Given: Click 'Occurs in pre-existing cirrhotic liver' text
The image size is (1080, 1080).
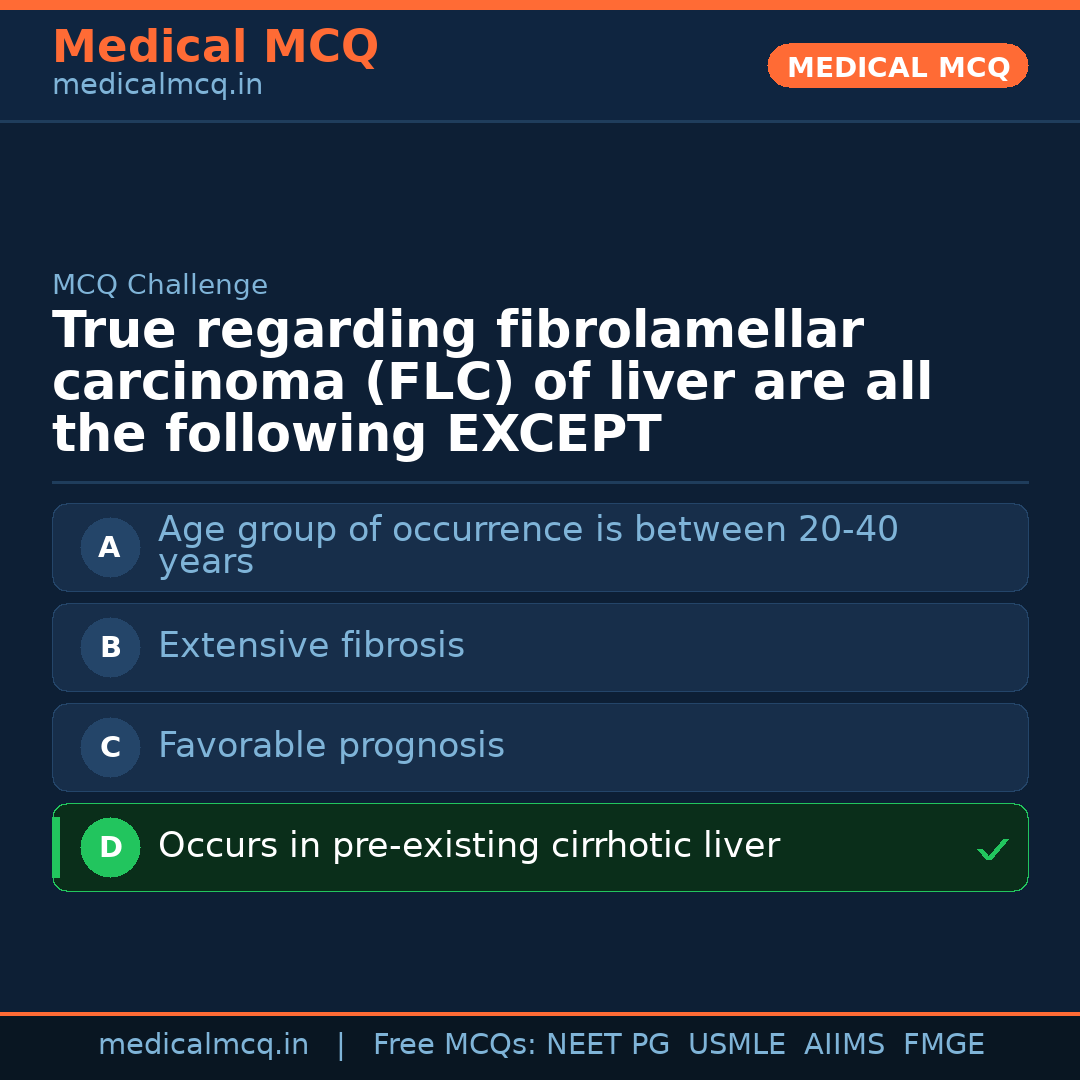Looking at the screenshot, I should pyautogui.click(x=468, y=846).
